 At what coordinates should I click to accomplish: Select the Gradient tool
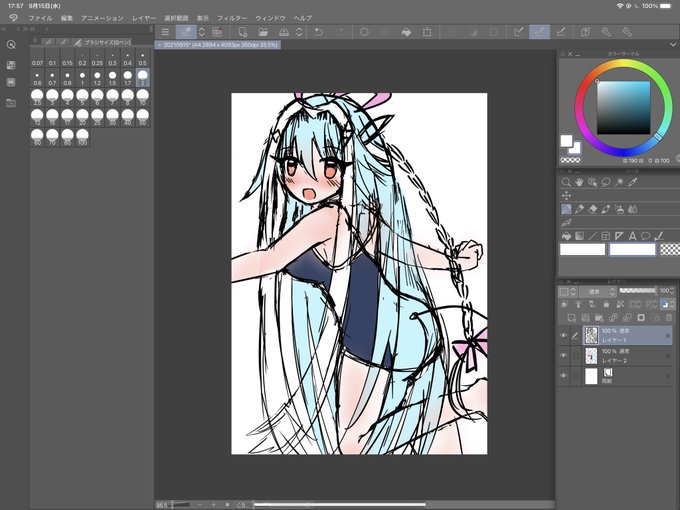579,236
